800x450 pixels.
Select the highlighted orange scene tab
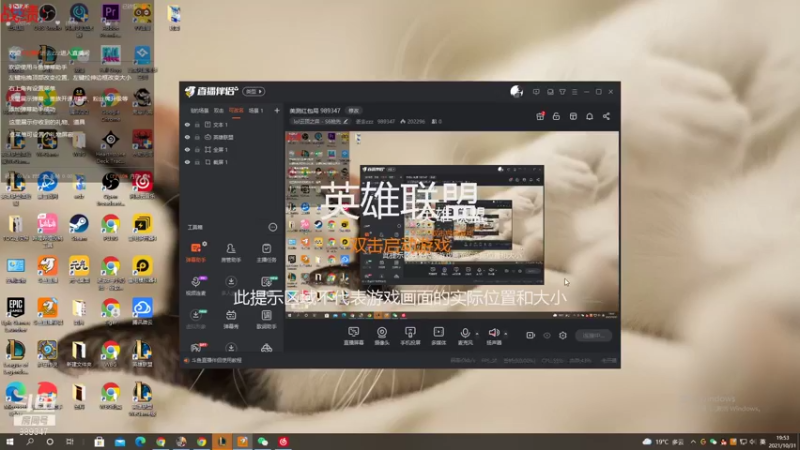tap(236, 110)
